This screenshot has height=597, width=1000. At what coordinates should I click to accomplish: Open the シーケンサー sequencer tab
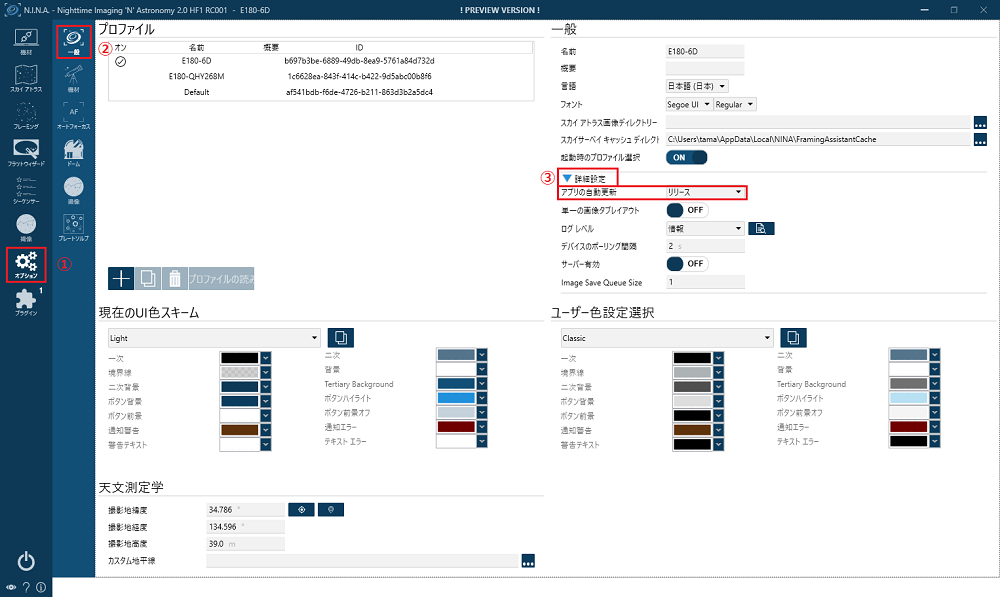tap(26, 190)
